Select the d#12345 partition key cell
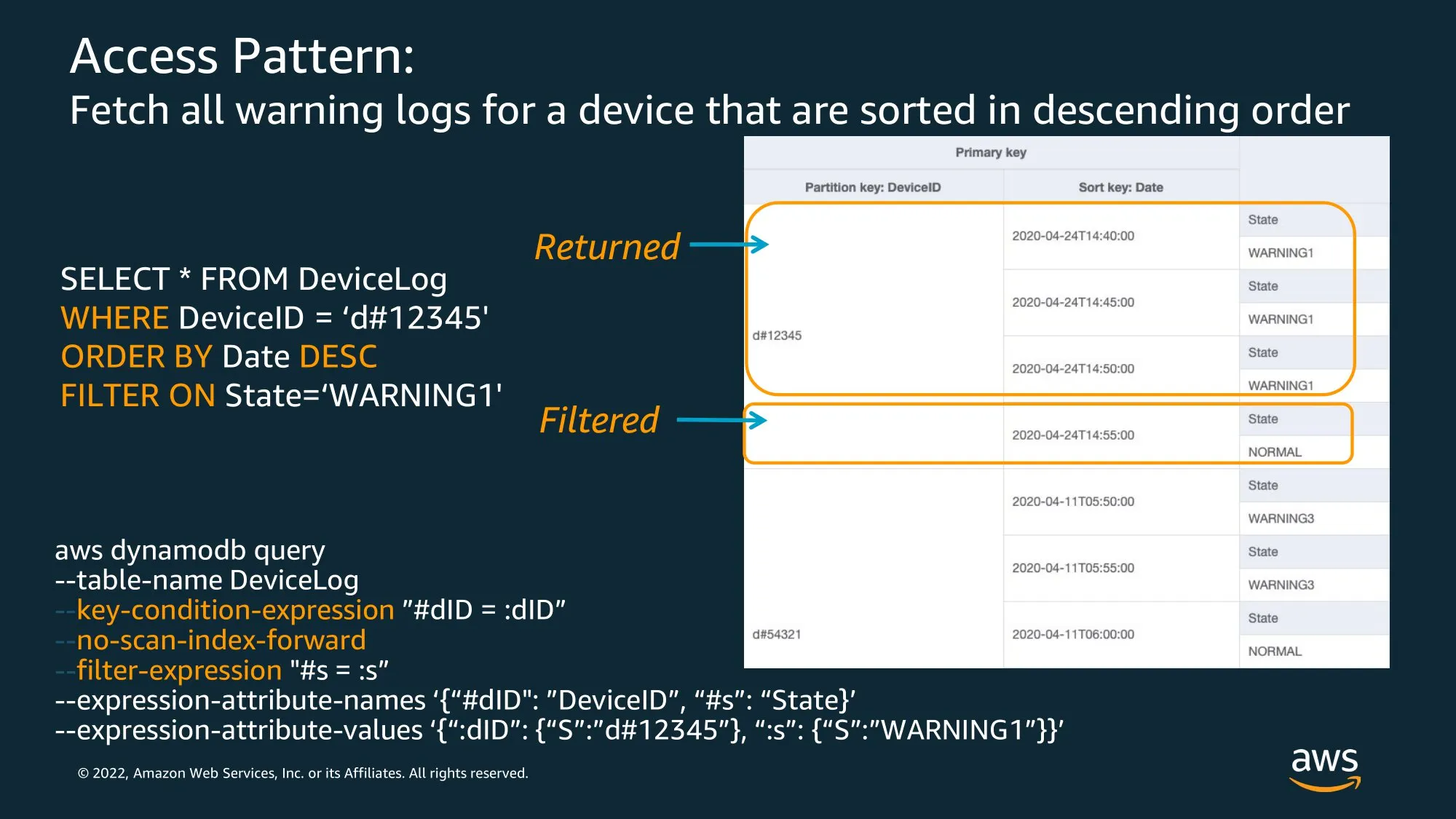The width and height of the screenshot is (1456, 819). [x=777, y=336]
